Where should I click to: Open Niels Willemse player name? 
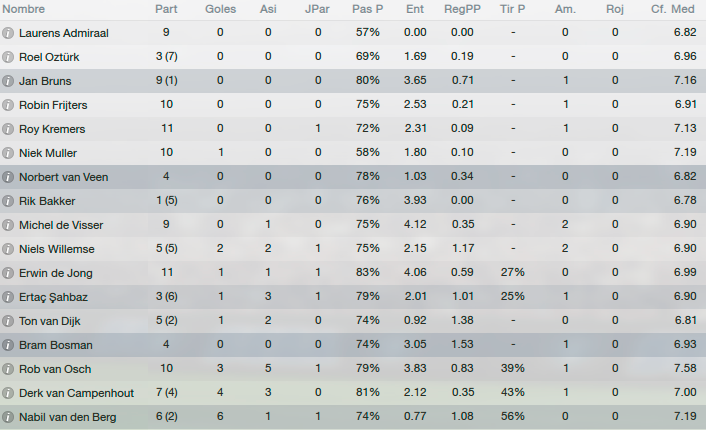(x=57, y=249)
